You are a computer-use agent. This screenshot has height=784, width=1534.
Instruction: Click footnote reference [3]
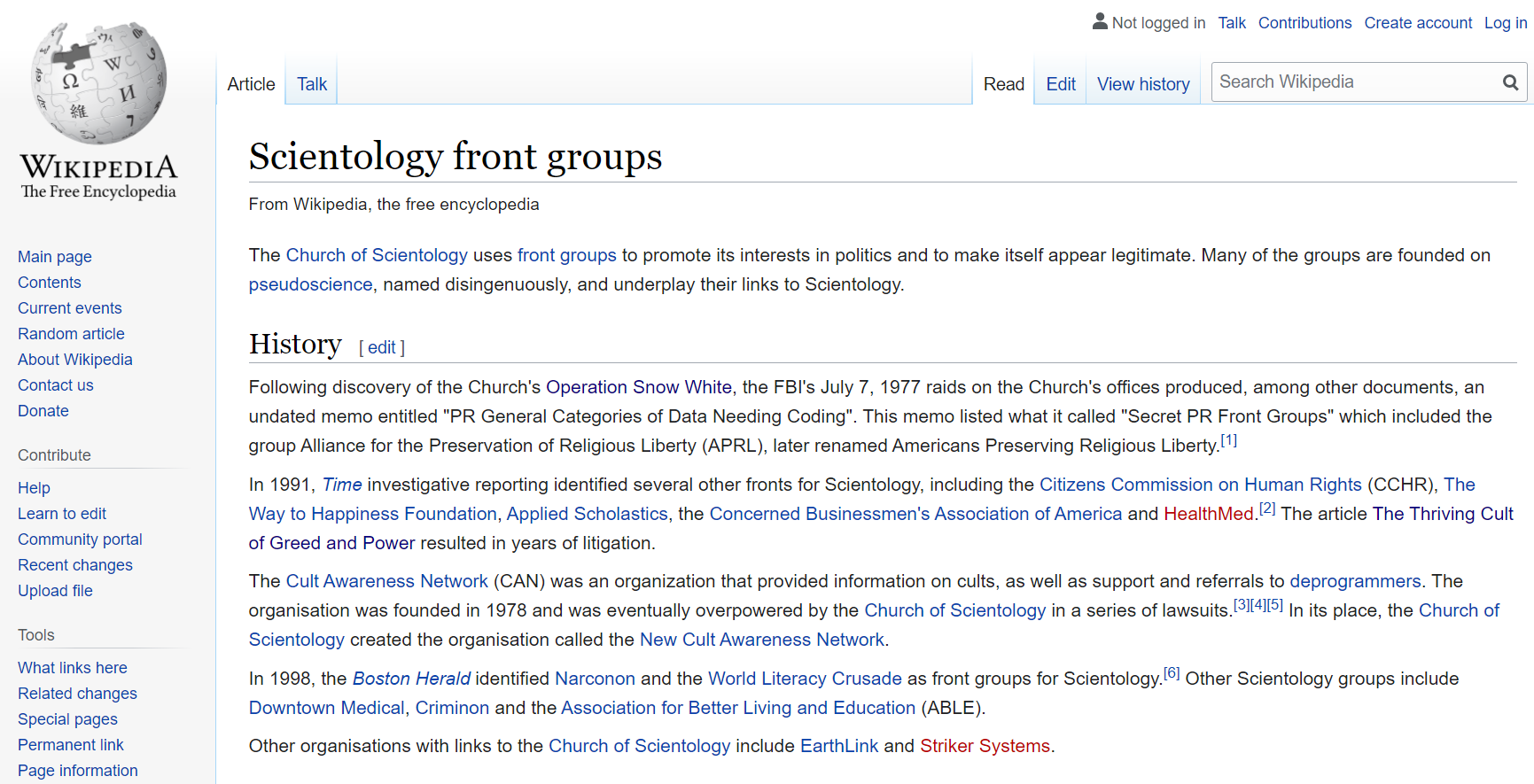pos(1242,605)
